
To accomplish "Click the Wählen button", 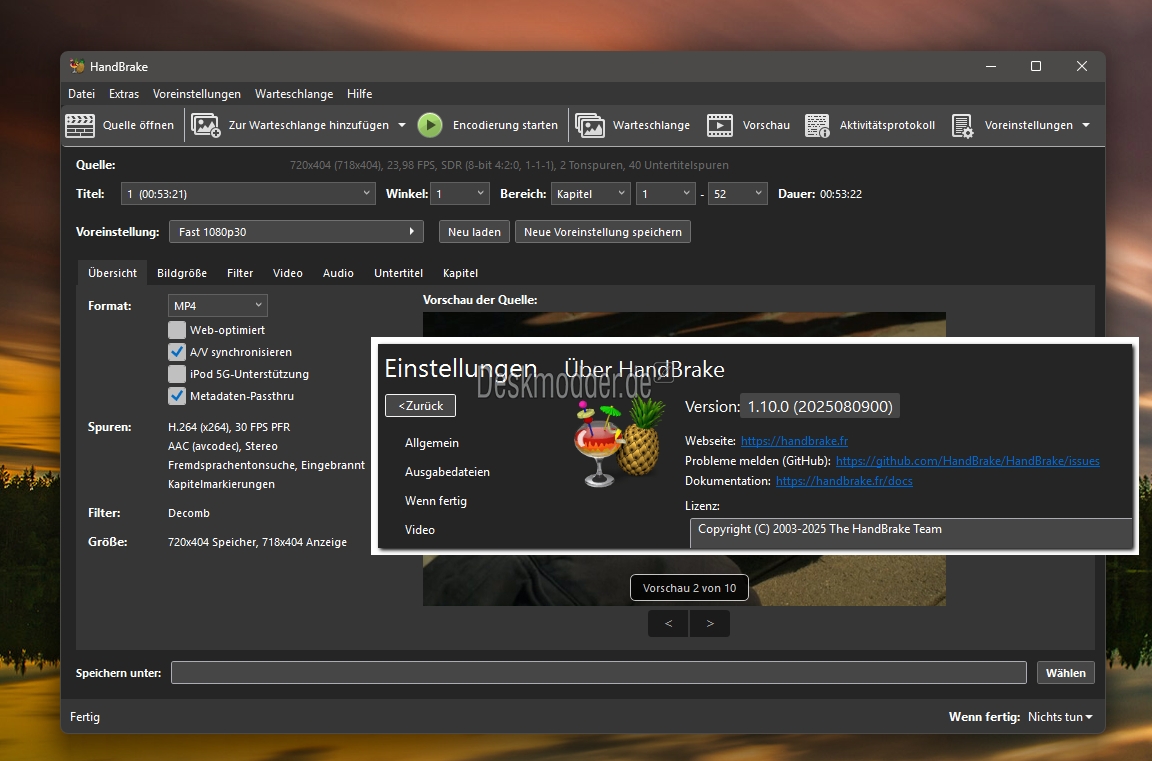I will [x=1065, y=673].
